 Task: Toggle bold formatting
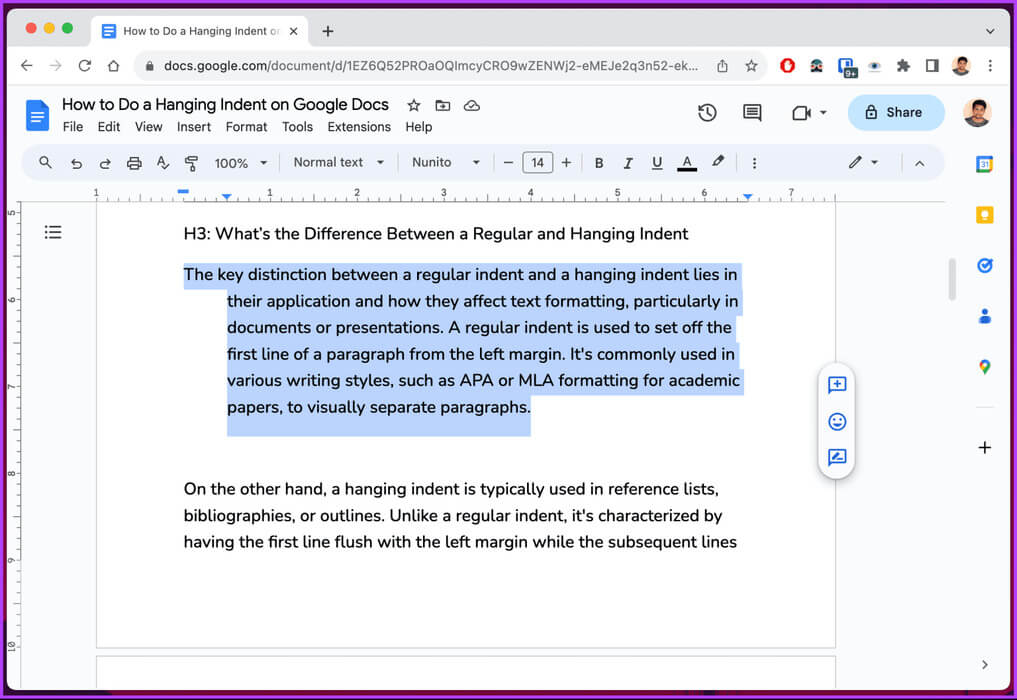(599, 163)
